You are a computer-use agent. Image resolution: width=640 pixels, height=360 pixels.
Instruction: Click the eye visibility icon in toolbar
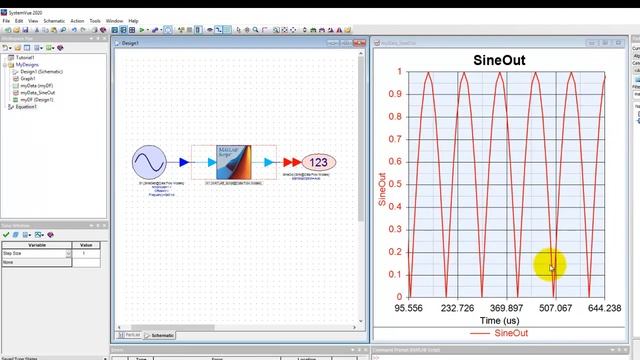tap(210, 30)
